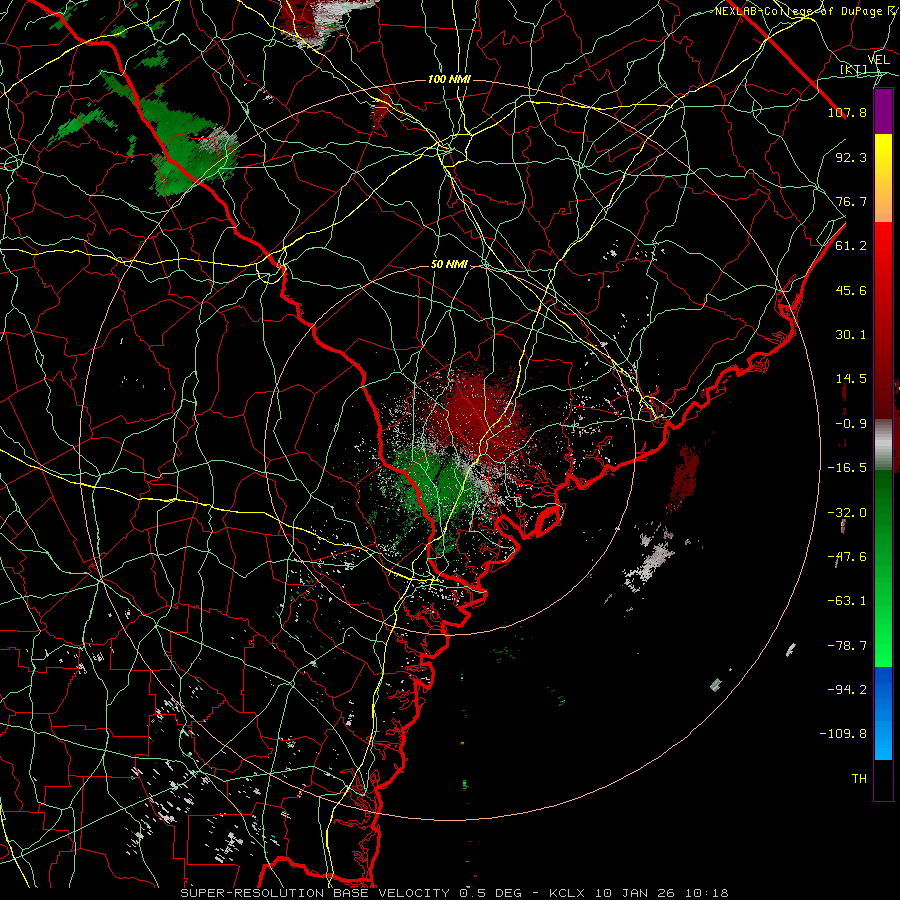
Task: Click the TH legend label
Action: (859, 779)
